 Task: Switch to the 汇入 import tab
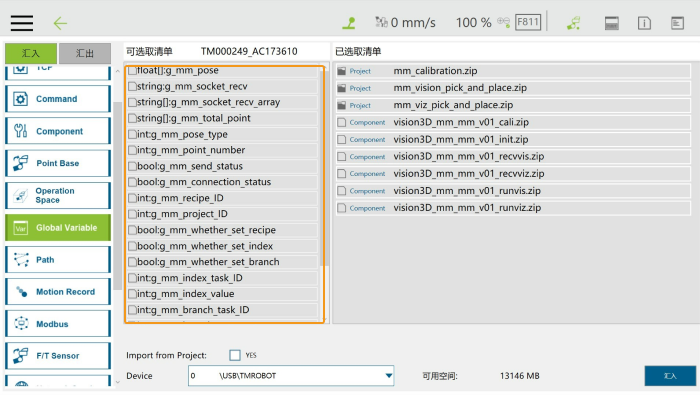31,54
